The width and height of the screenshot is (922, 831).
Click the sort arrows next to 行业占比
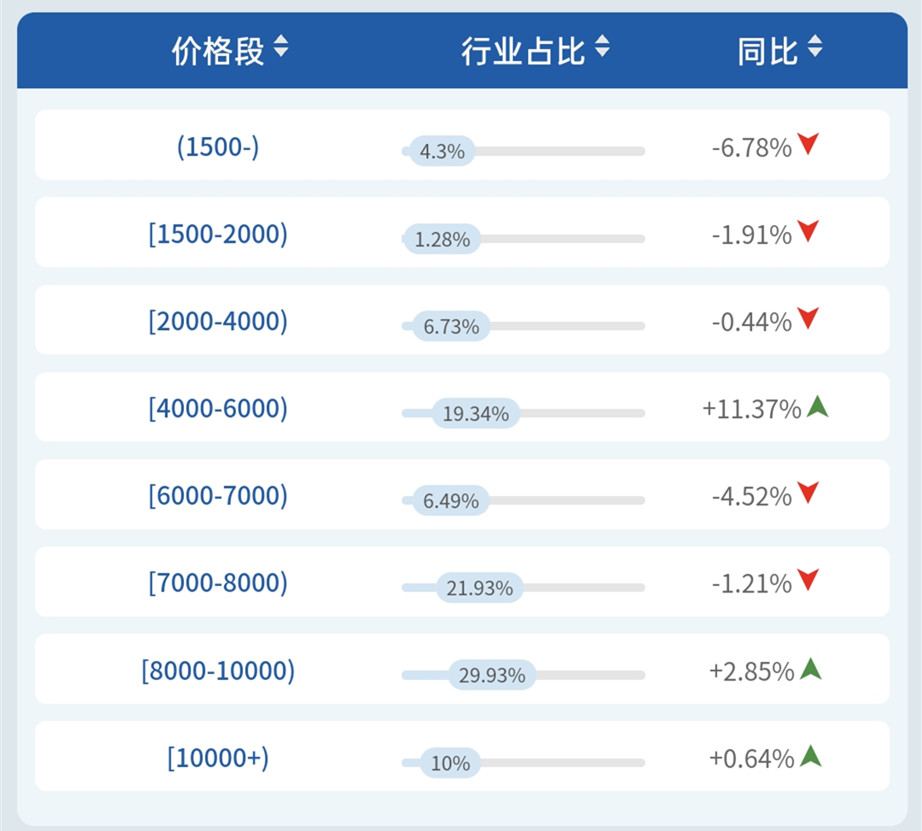click(x=602, y=47)
